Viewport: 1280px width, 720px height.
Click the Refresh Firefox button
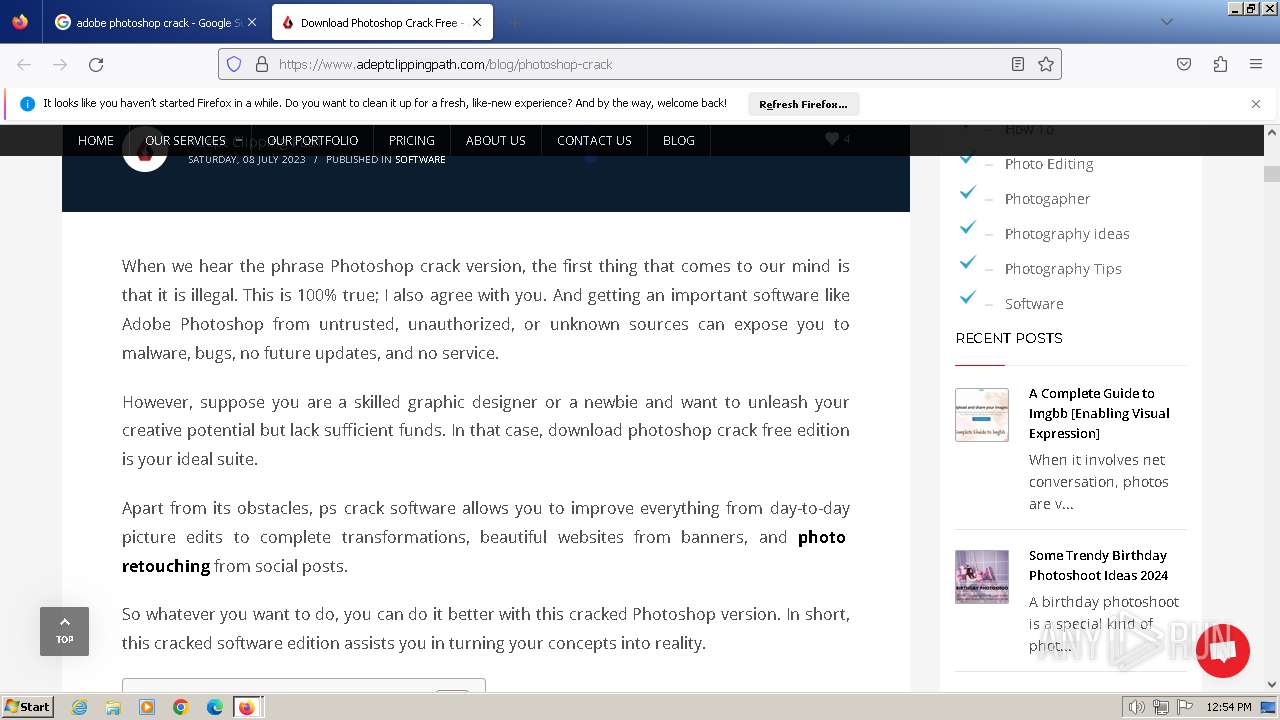tap(803, 104)
